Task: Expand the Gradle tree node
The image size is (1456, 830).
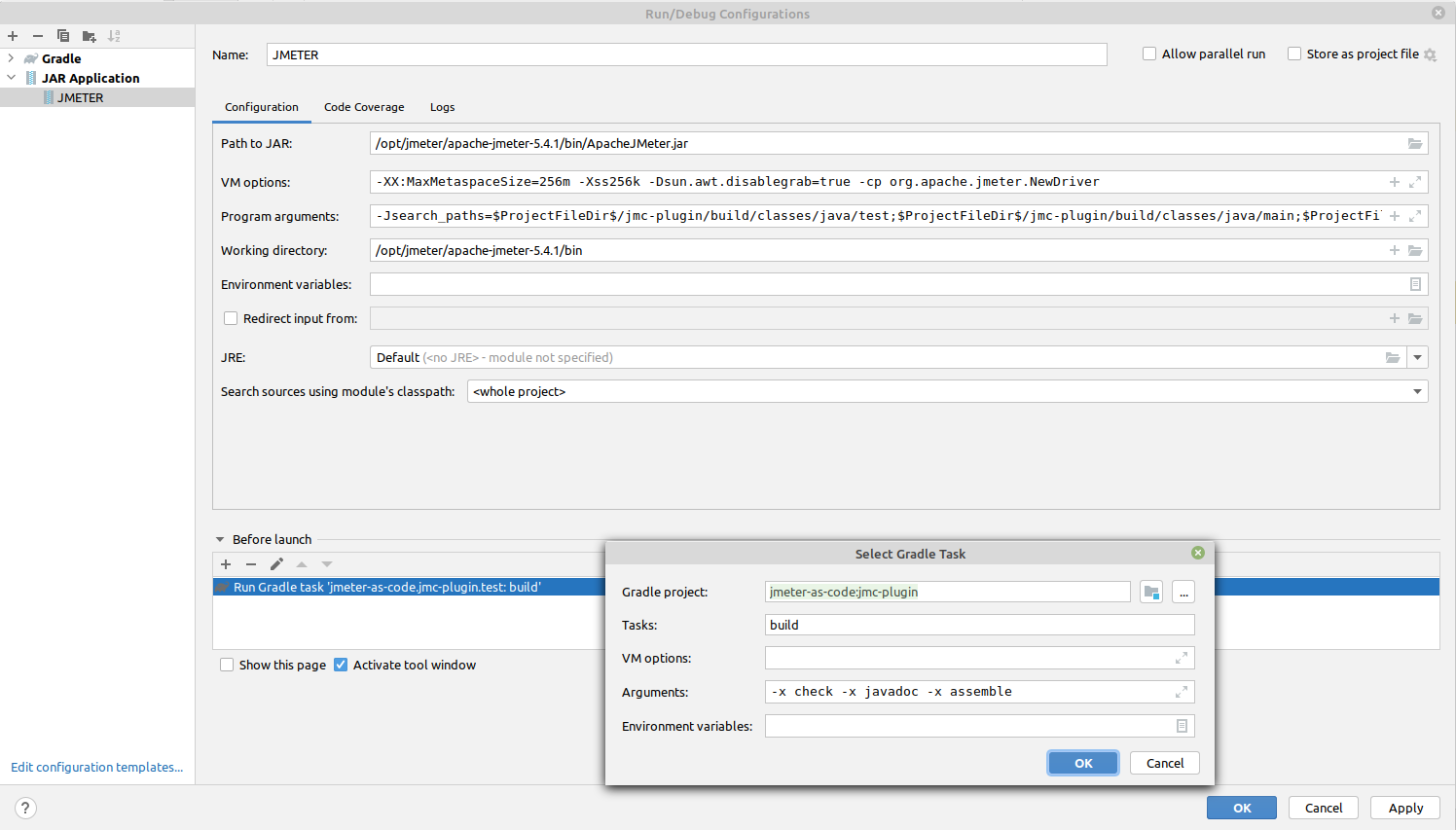Action: point(11,58)
